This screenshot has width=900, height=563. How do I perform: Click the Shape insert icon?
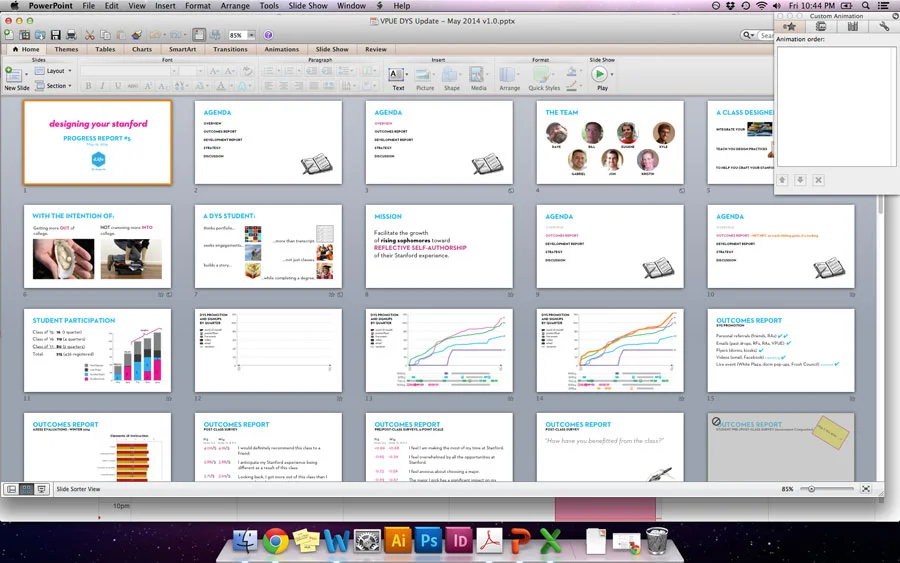point(451,75)
